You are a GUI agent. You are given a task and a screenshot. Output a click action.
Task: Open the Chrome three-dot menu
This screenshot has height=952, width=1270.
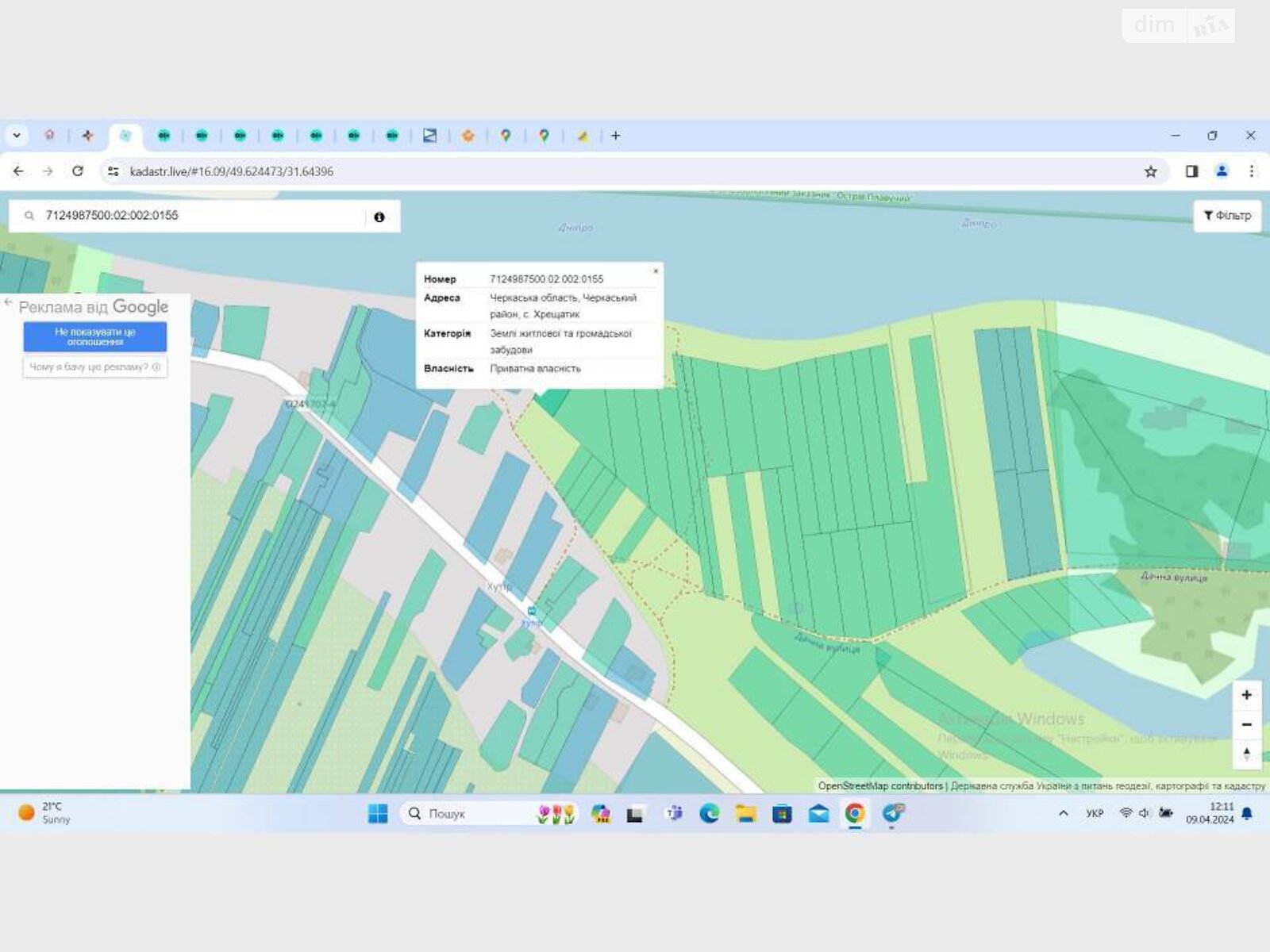[1252, 171]
